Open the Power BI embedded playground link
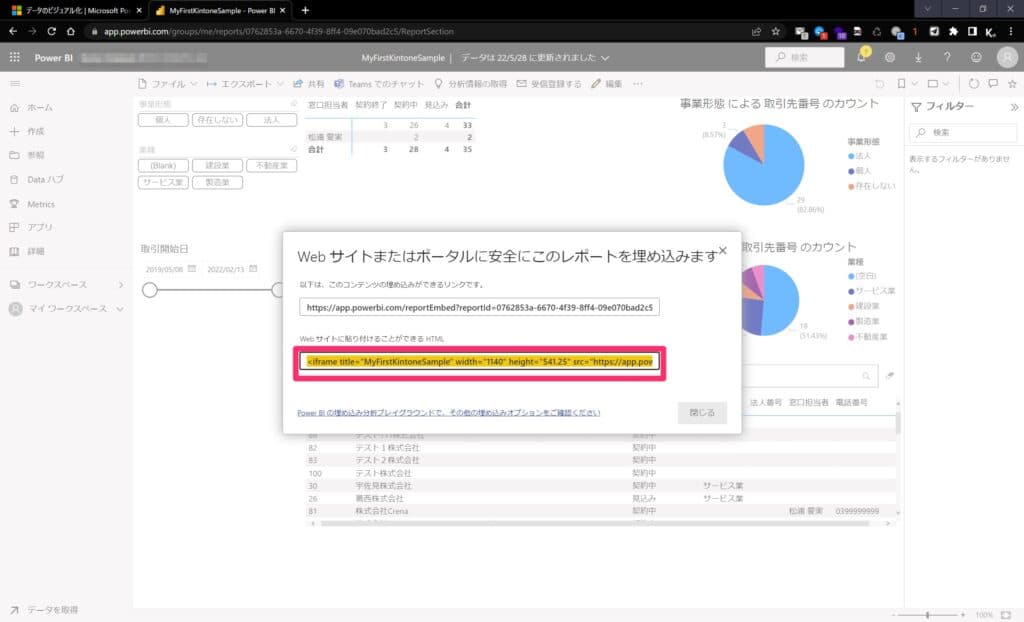This screenshot has height=622, width=1024. (448, 413)
